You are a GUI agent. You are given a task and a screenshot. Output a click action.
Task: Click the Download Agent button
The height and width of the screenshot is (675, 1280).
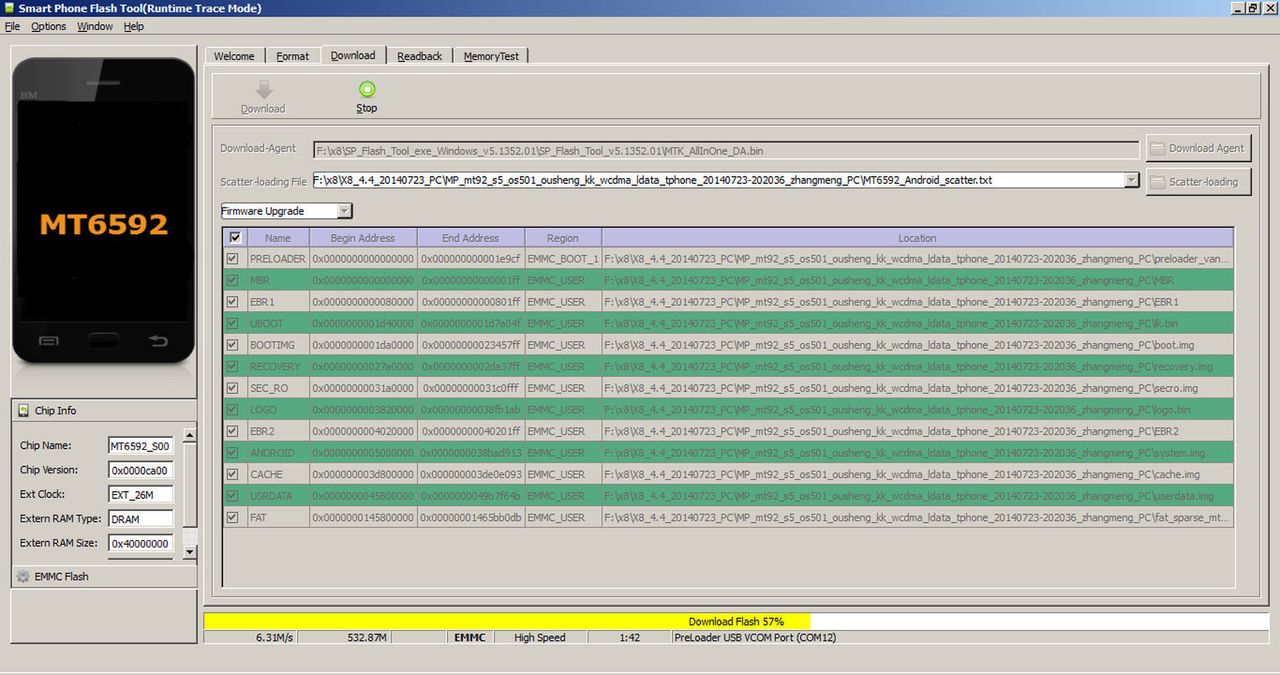(x=1198, y=148)
